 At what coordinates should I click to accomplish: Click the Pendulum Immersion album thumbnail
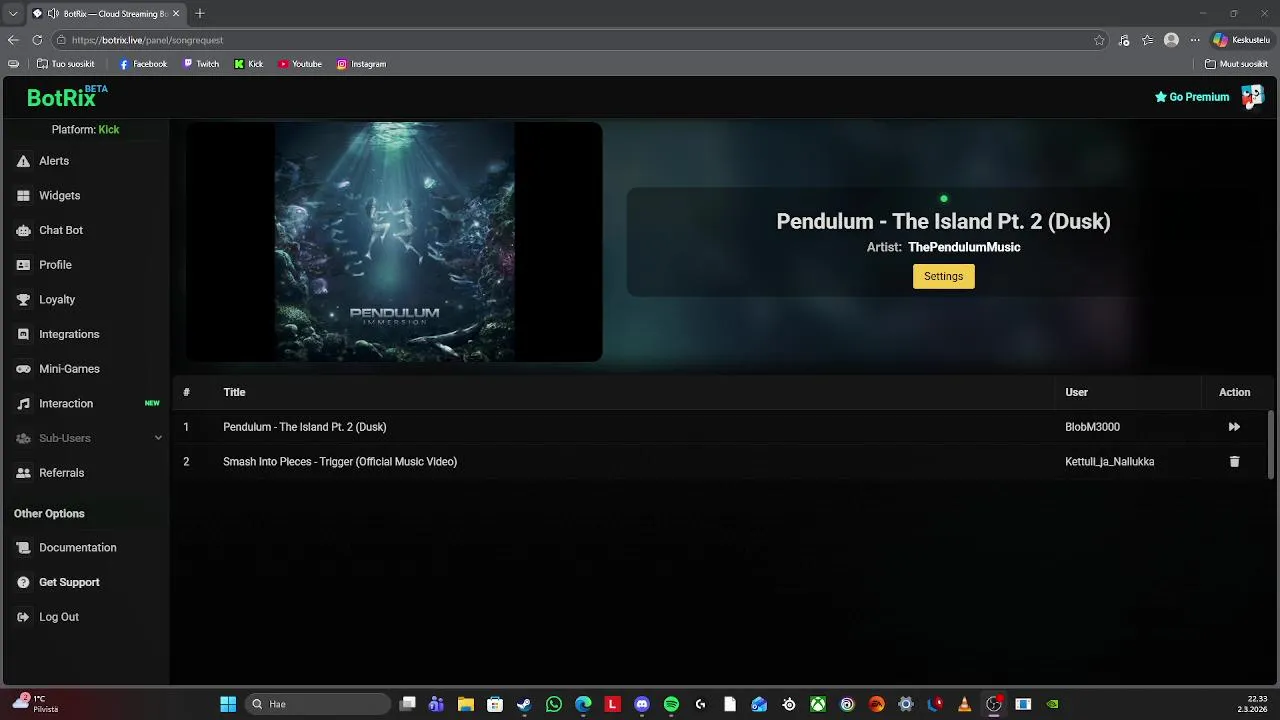tap(394, 242)
